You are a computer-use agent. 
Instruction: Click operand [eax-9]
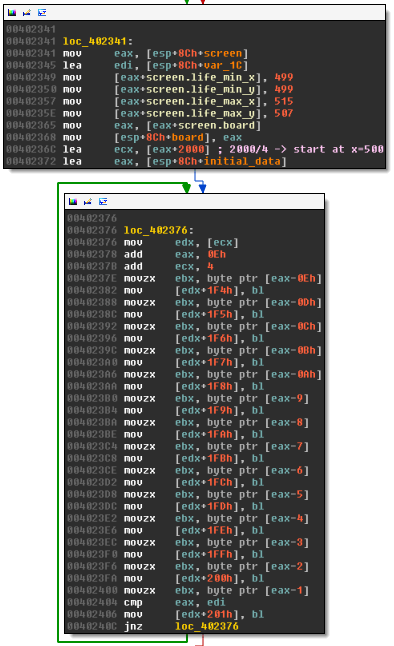[x=286, y=398]
